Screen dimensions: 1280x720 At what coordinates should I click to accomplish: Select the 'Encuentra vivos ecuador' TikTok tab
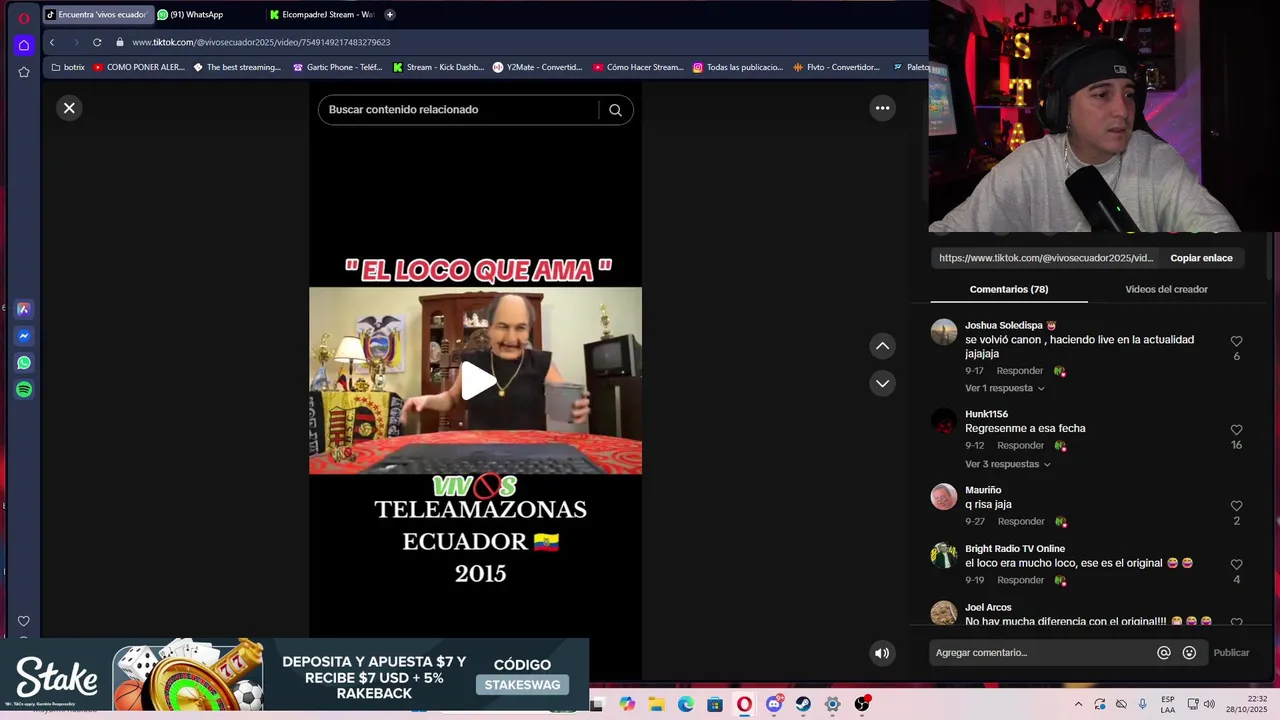[98, 15]
